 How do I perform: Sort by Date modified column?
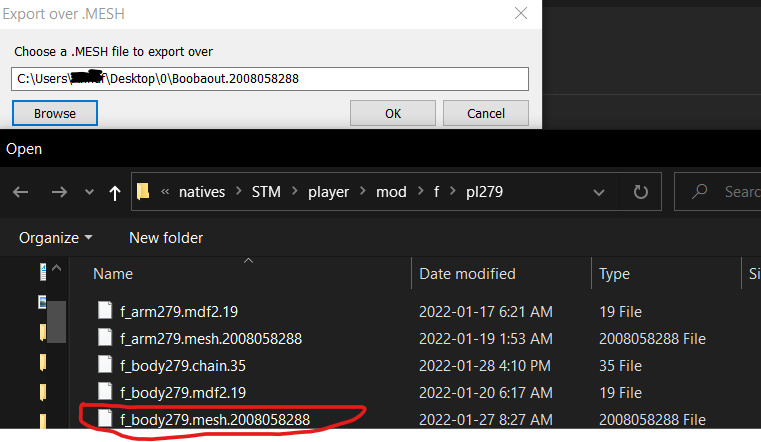point(467,274)
